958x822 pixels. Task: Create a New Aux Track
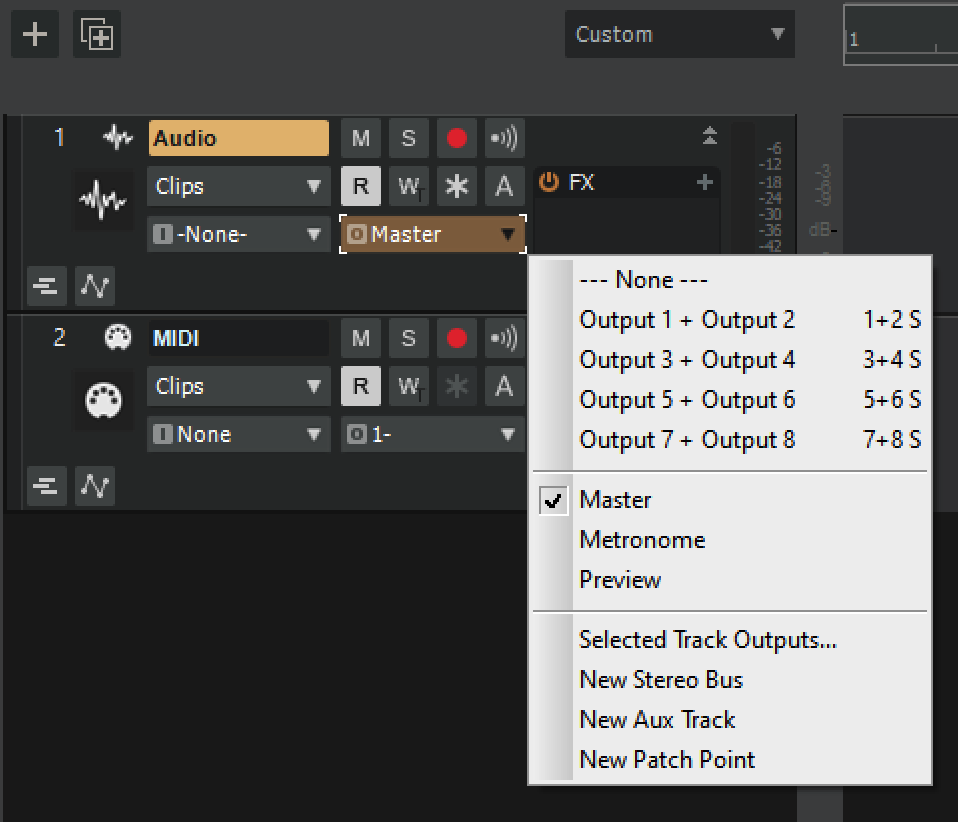coord(730,719)
